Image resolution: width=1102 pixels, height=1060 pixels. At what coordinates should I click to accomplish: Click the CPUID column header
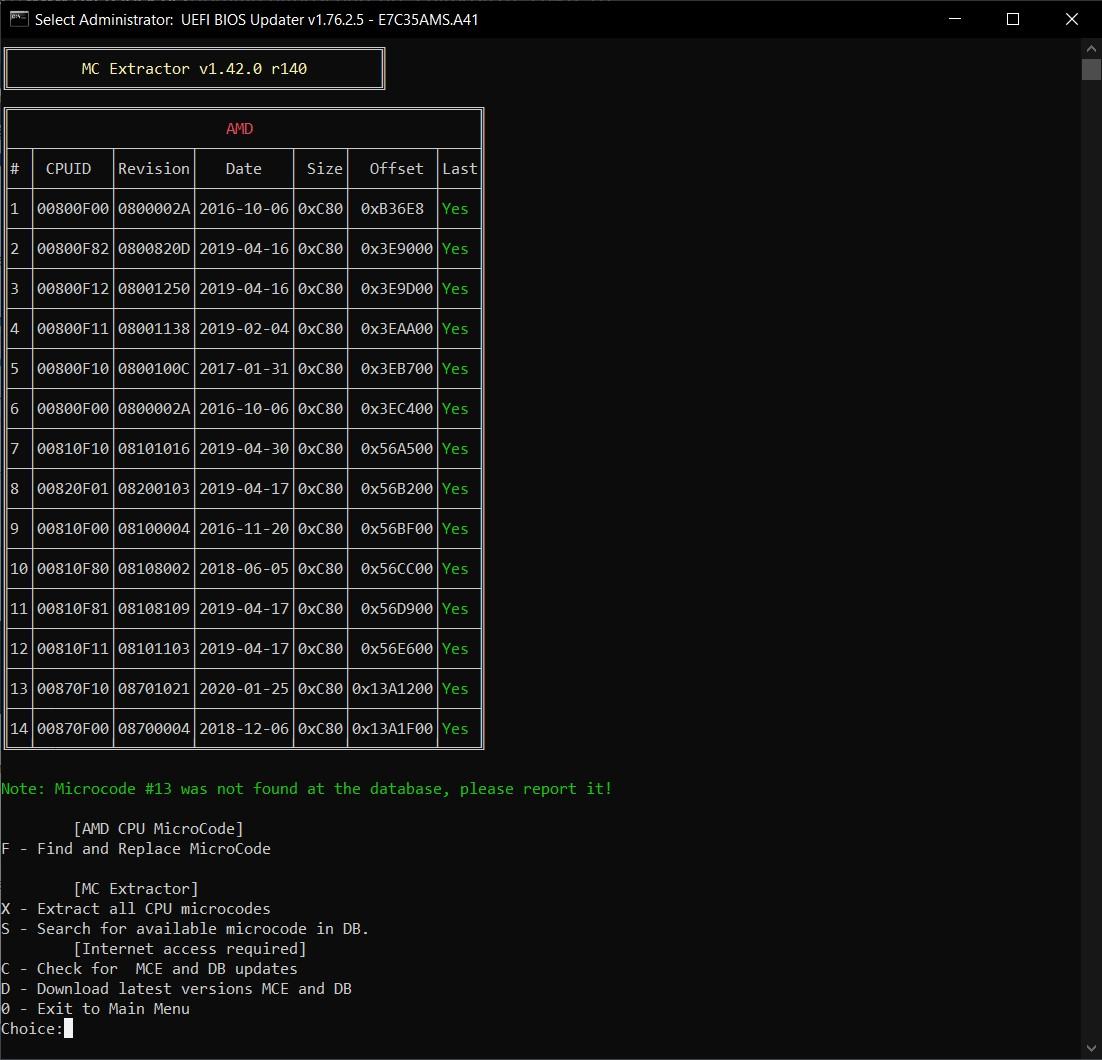(x=68, y=169)
